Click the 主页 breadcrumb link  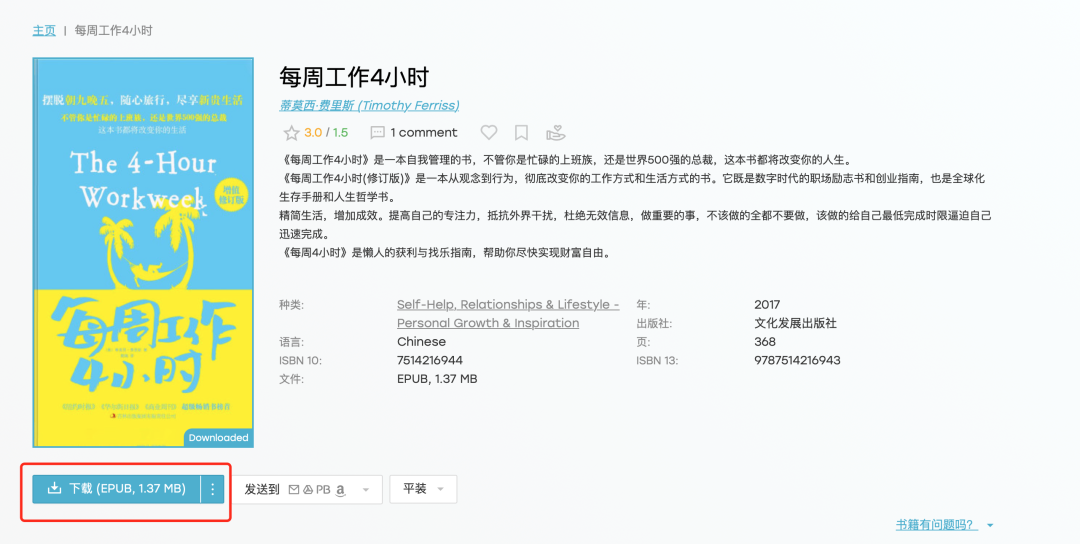click(44, 31)
